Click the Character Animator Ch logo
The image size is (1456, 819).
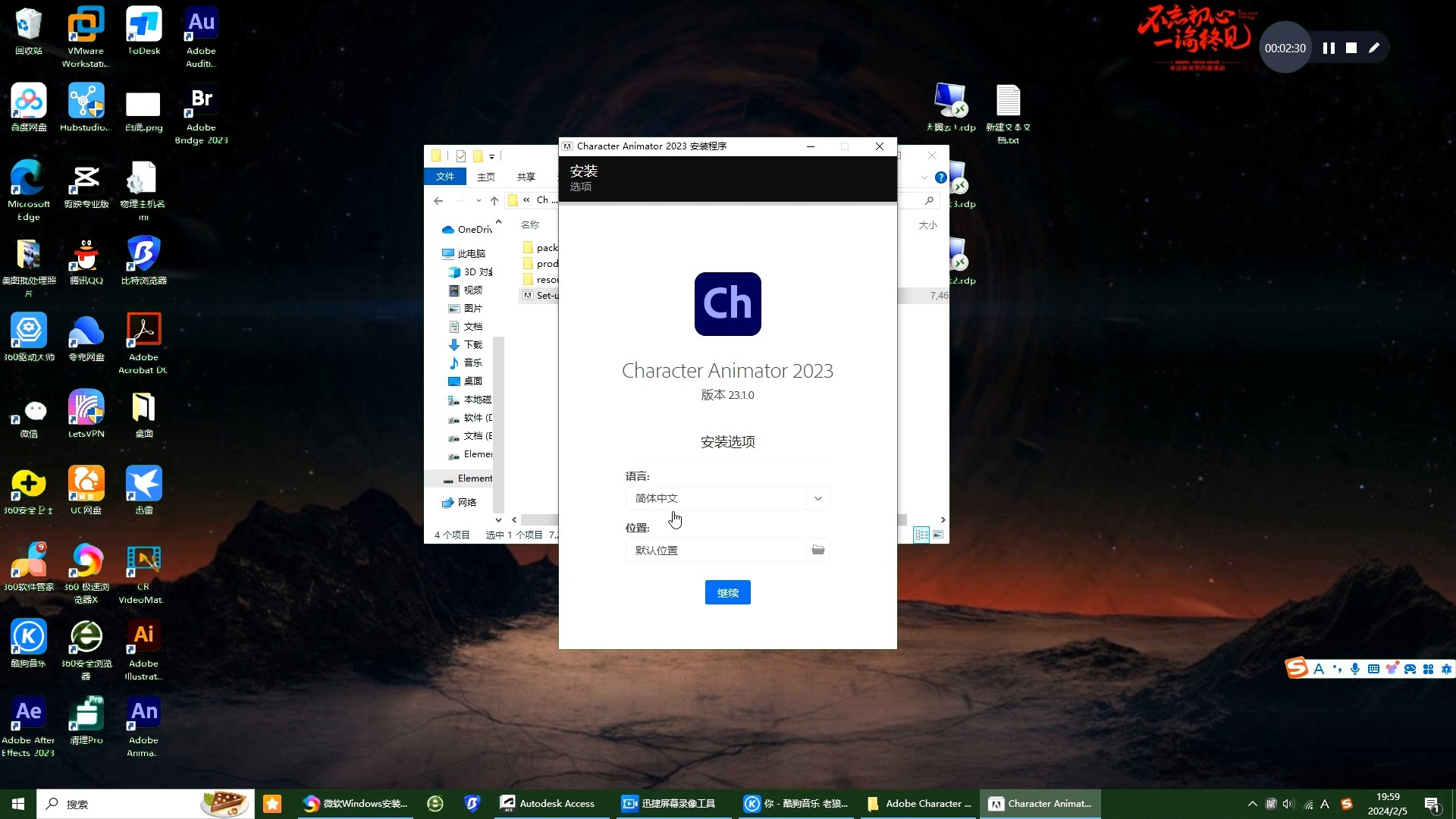click(x=727, y=303)
